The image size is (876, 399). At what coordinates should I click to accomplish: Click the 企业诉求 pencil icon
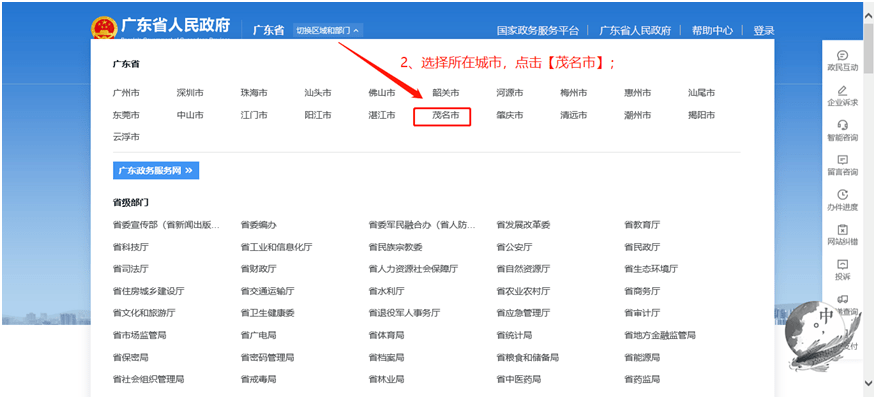pos(842,91)
